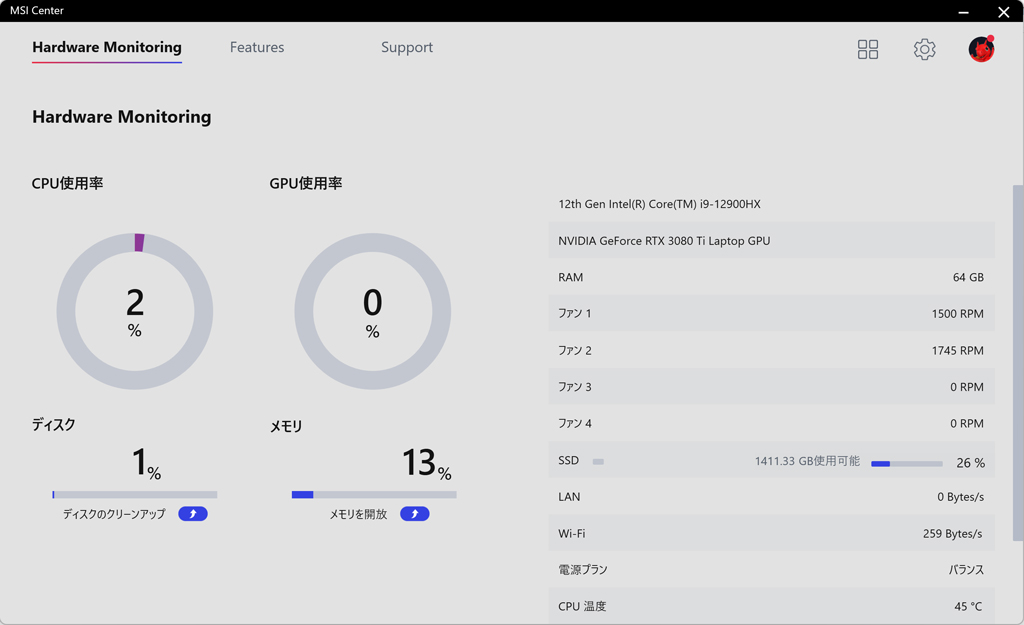Click the 'MSI Center' window title
Image resolution: width=1024 pixels, height=625 pixels.
[x=37, y=10]
